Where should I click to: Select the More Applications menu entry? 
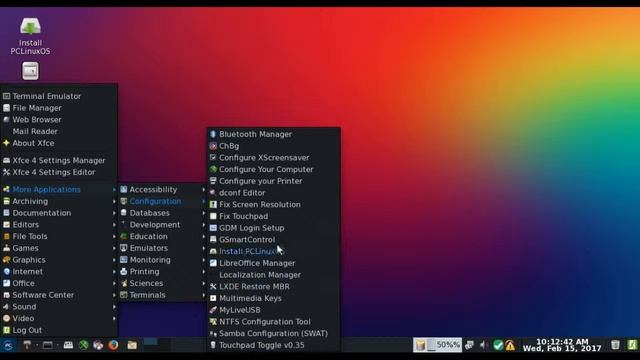coord(59,189)
